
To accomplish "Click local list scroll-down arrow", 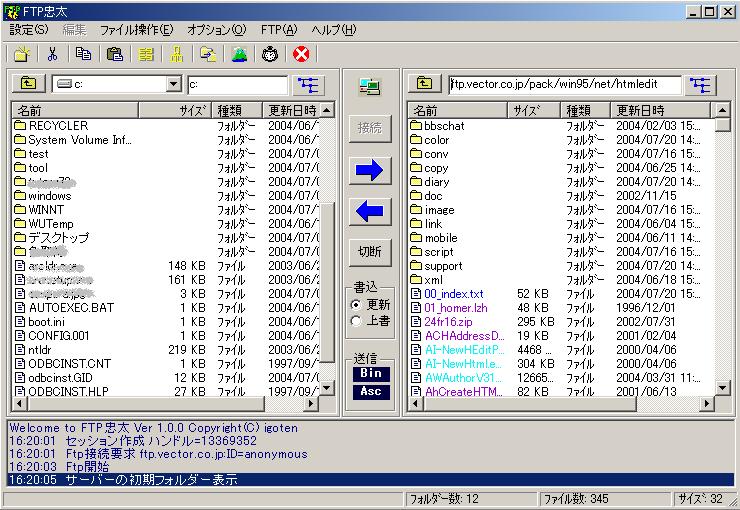I will tap(327, 388).
